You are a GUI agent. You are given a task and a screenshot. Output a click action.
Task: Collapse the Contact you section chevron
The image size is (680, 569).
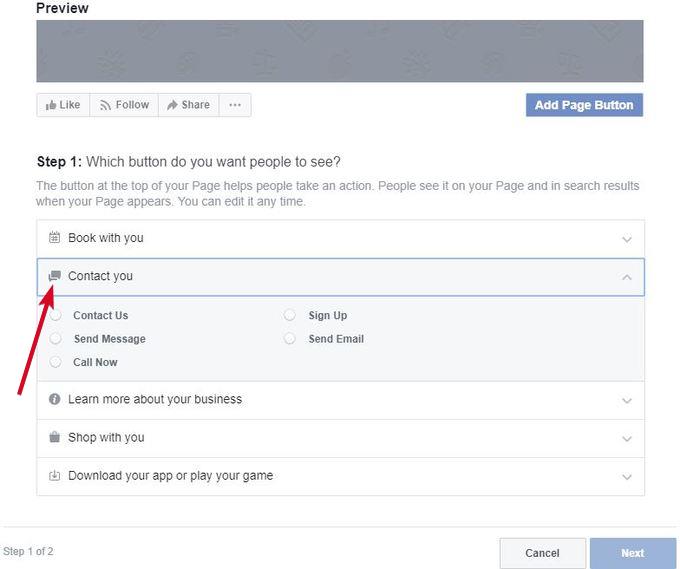point(627,277)
